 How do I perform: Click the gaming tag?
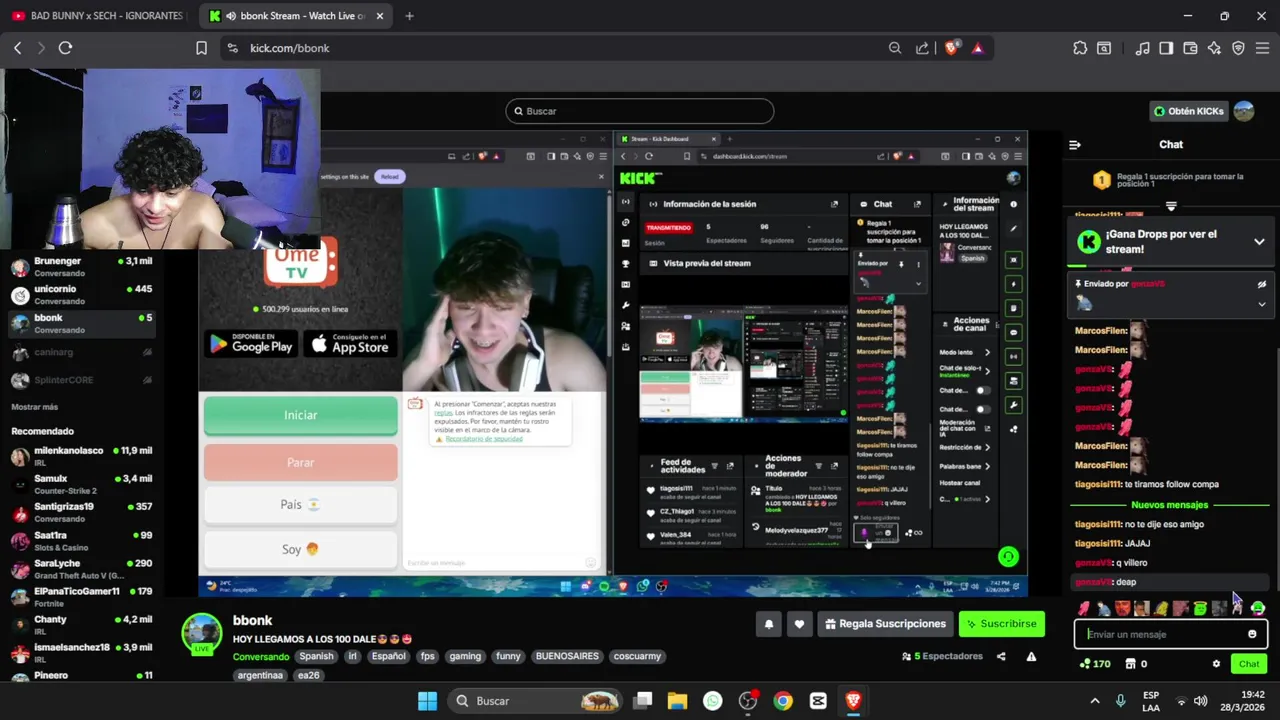pyautogui.click(x=465, y=657)
